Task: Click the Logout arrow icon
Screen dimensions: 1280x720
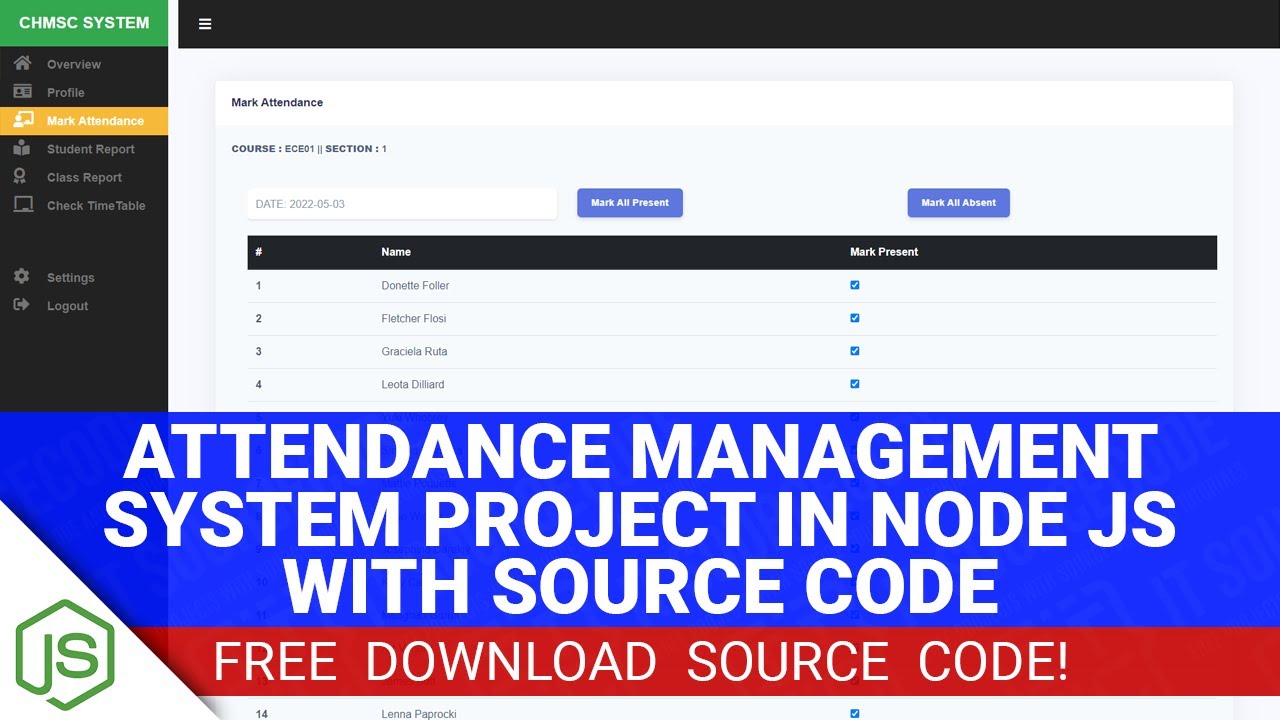Action: [22, 305]
